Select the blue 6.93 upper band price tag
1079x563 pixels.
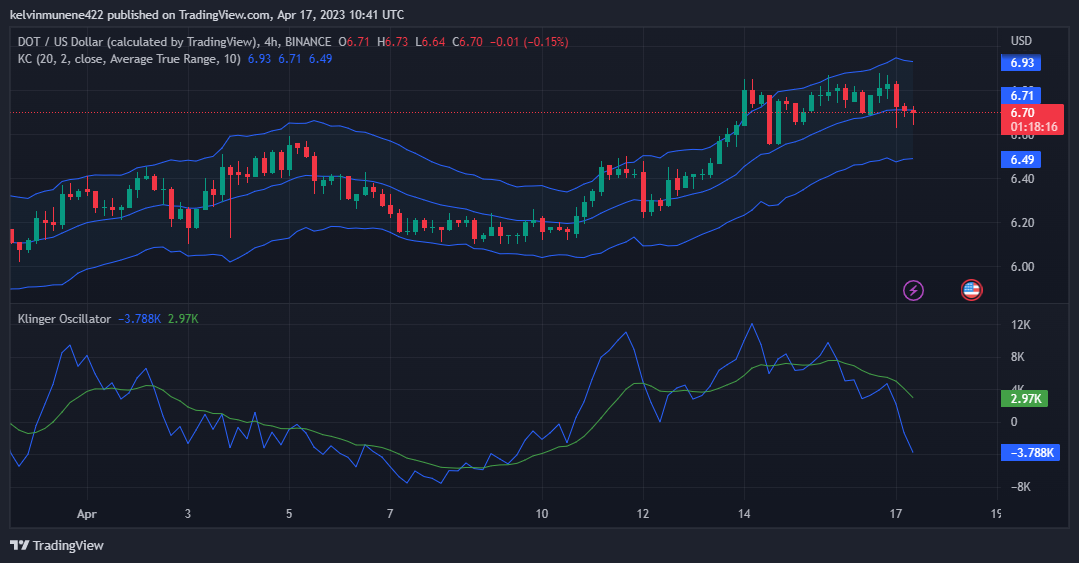pos(1021,63)
